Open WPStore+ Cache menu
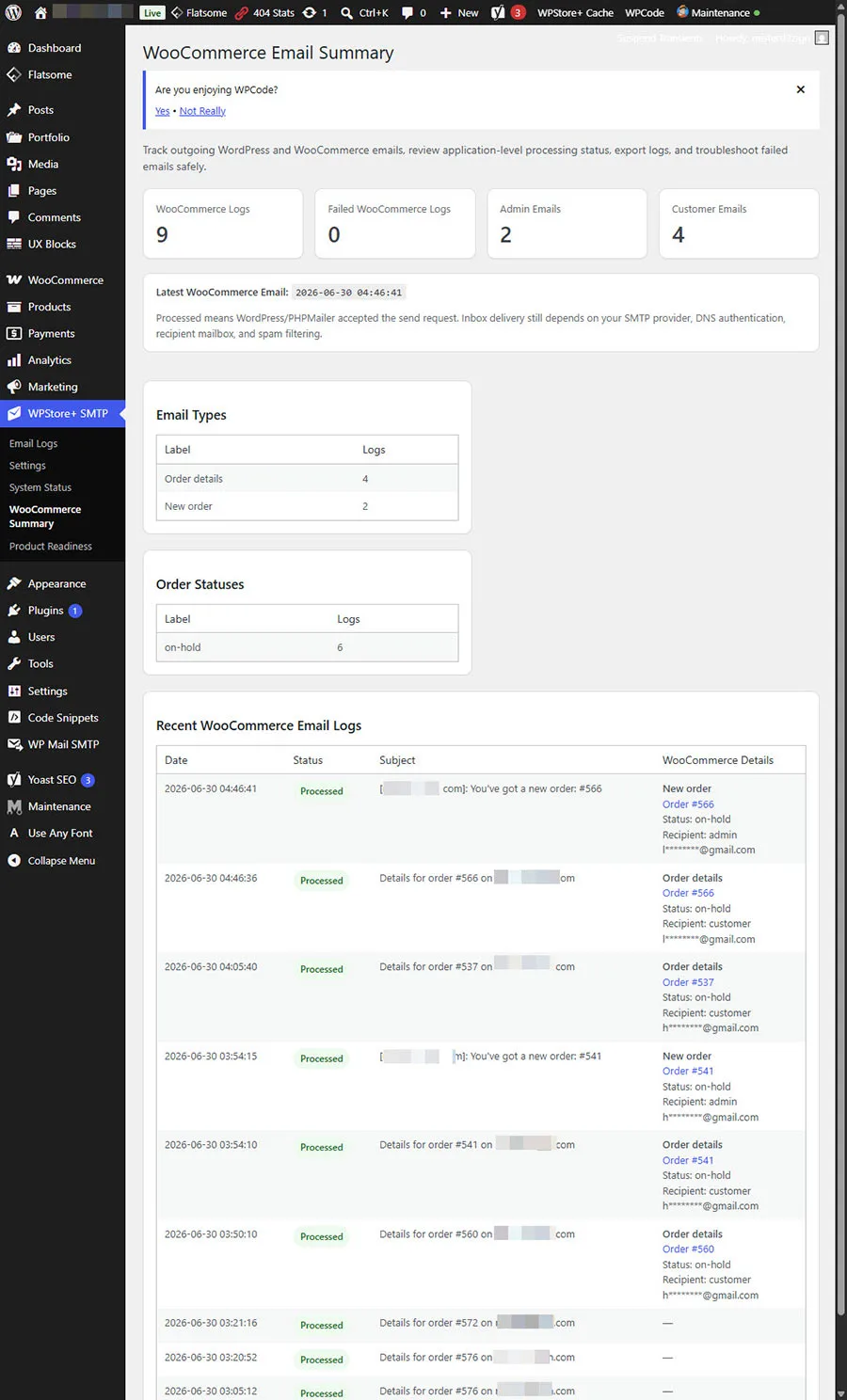847x1400 pixels. click(575, 13)
